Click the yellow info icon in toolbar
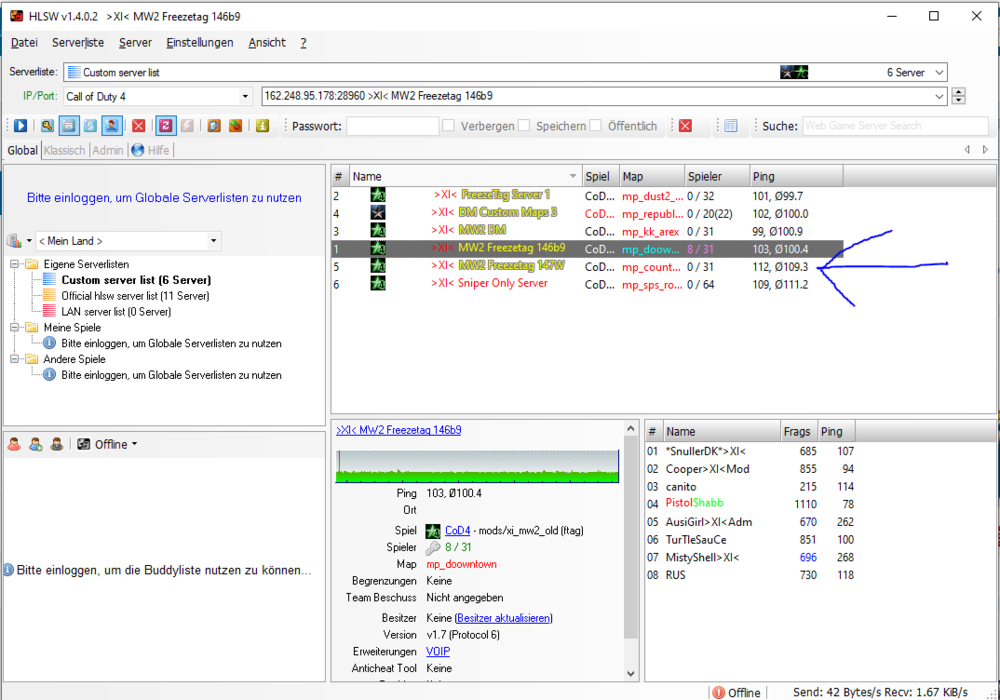1000x700 pixels. point(262,126)
